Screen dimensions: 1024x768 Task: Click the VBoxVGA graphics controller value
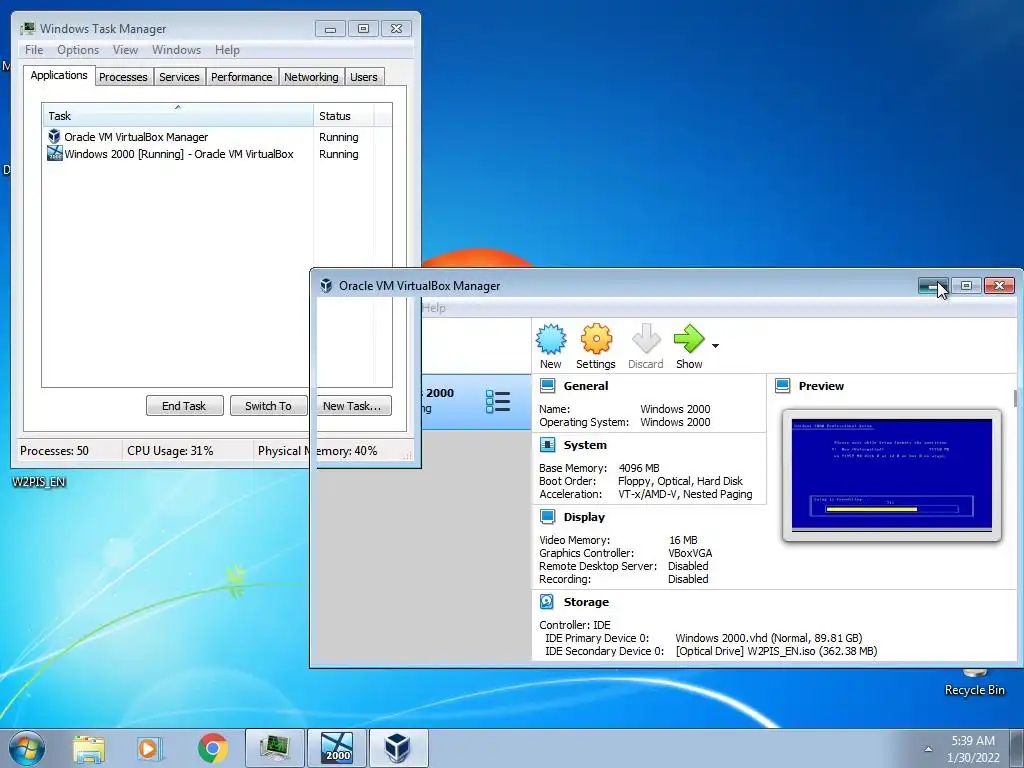click(x=690, y=553)
